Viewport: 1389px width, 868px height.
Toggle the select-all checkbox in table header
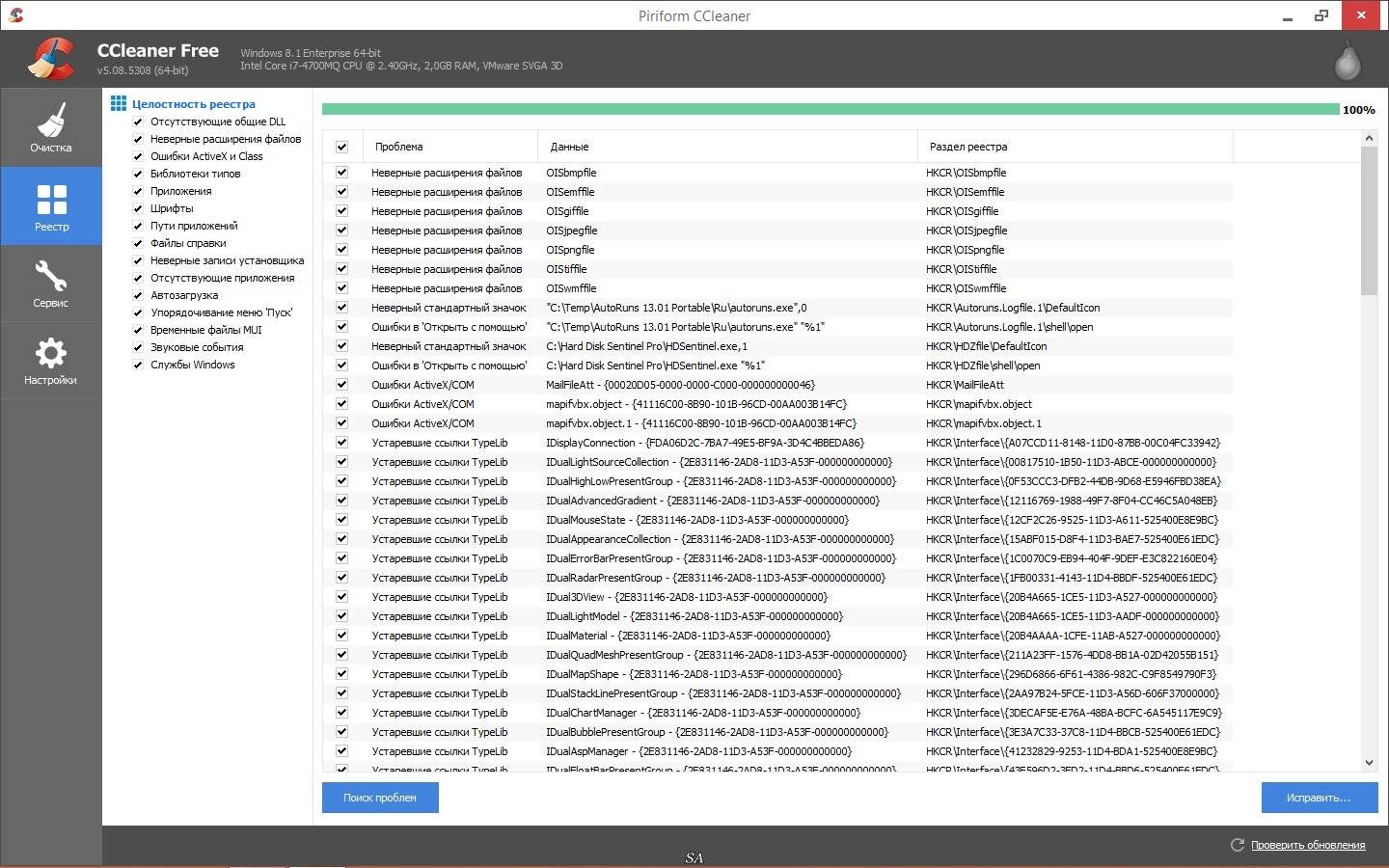341,147
